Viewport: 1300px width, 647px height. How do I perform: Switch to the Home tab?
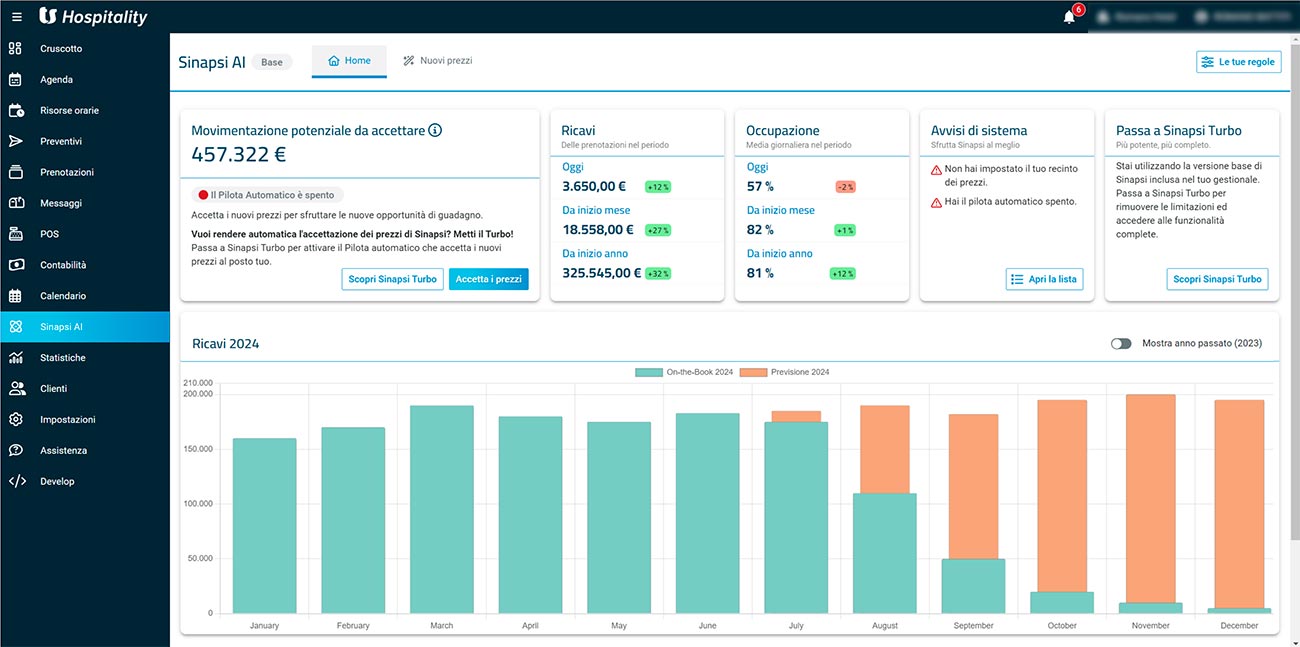[x=349, y=61]
